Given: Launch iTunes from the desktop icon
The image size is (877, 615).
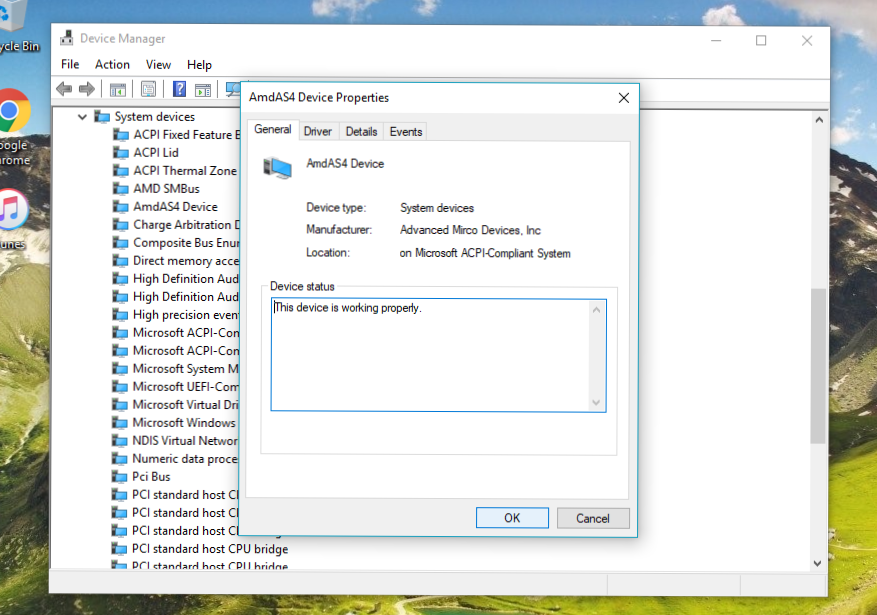Looking at the screenshot, I should (x=12, y=210).
